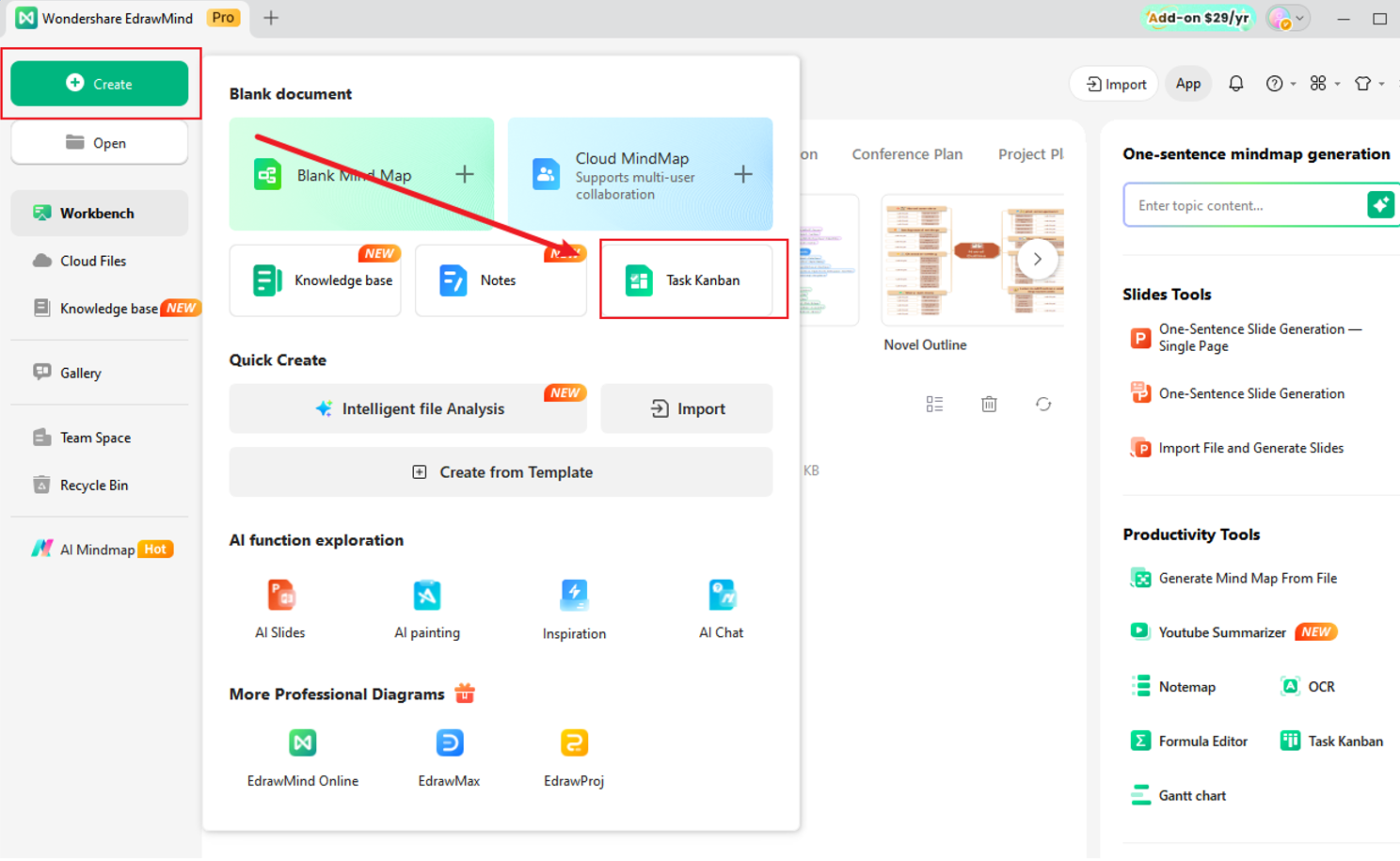The image size is (1400, 861).
Task: Launch the AI painting tool
Action: pos(426,597)
